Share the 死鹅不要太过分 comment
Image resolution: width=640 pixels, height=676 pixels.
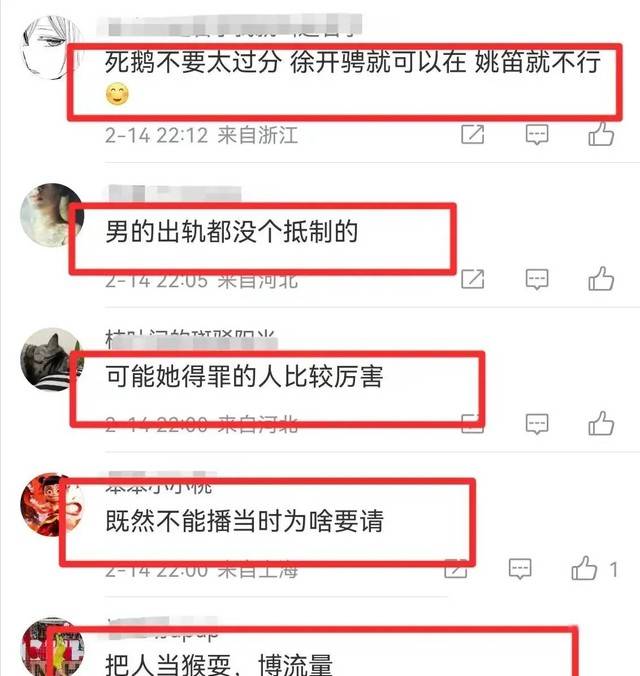pyautogui.click(x=473, y=135)
